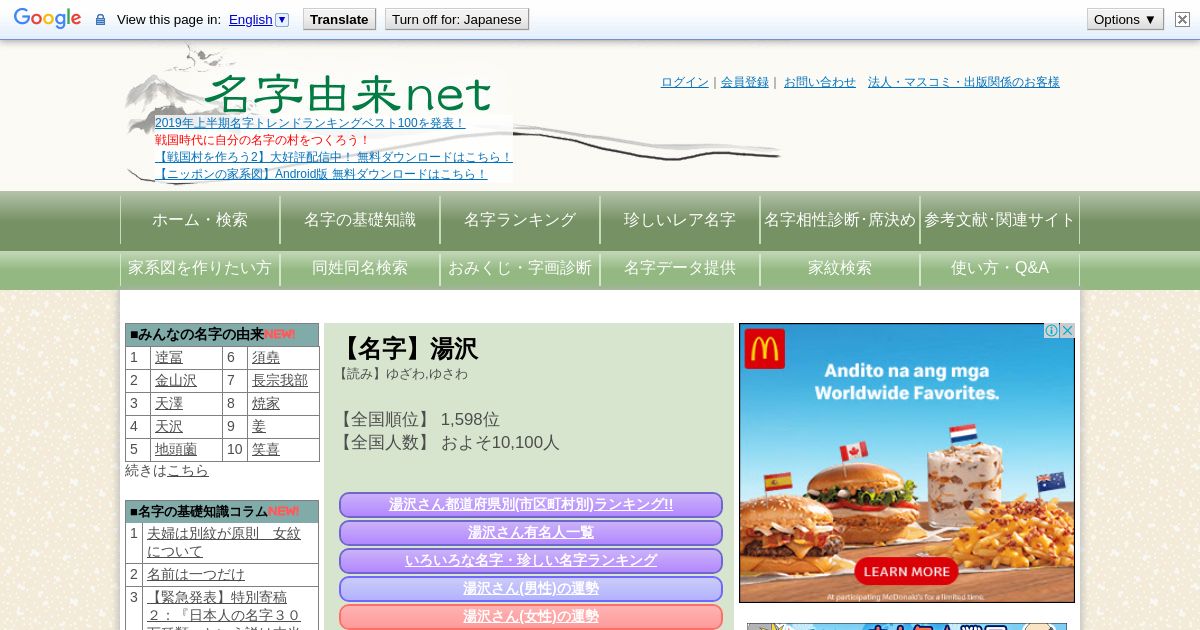Click 湯沢さん(女性)の運勢 button

[531, 616]
